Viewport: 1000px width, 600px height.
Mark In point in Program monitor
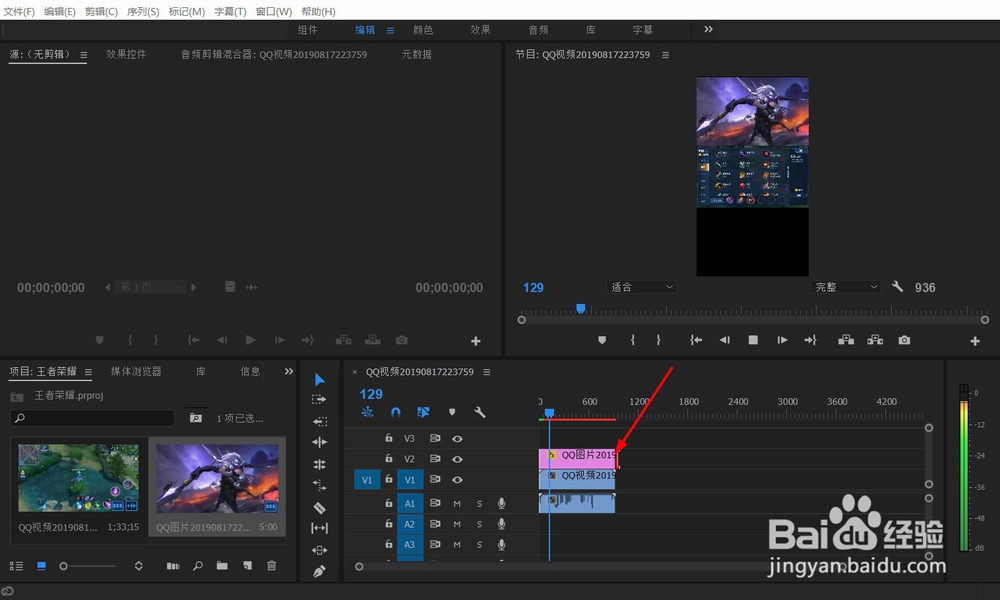tap(632, 340)
